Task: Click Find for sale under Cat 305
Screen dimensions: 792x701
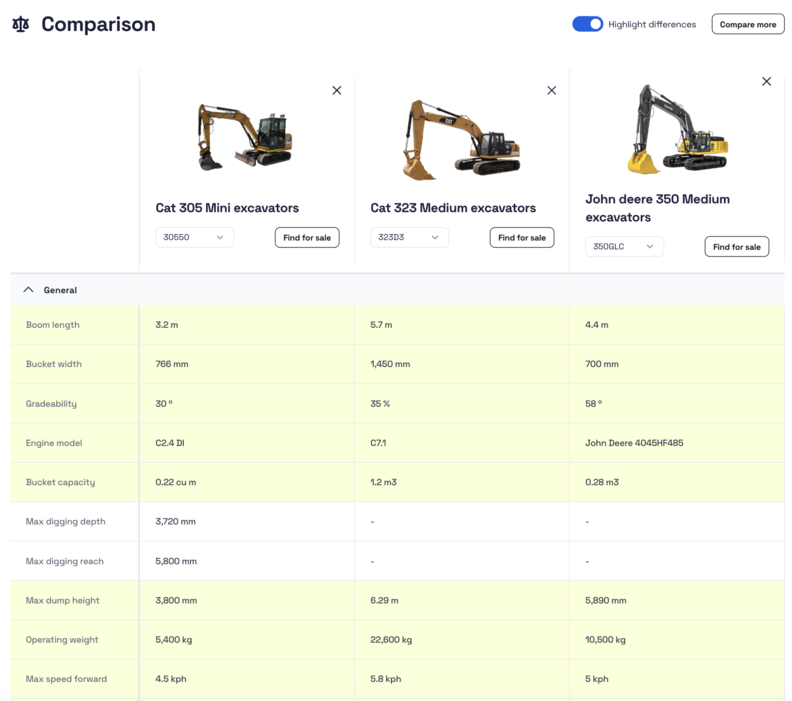Action: pos(307,237)
